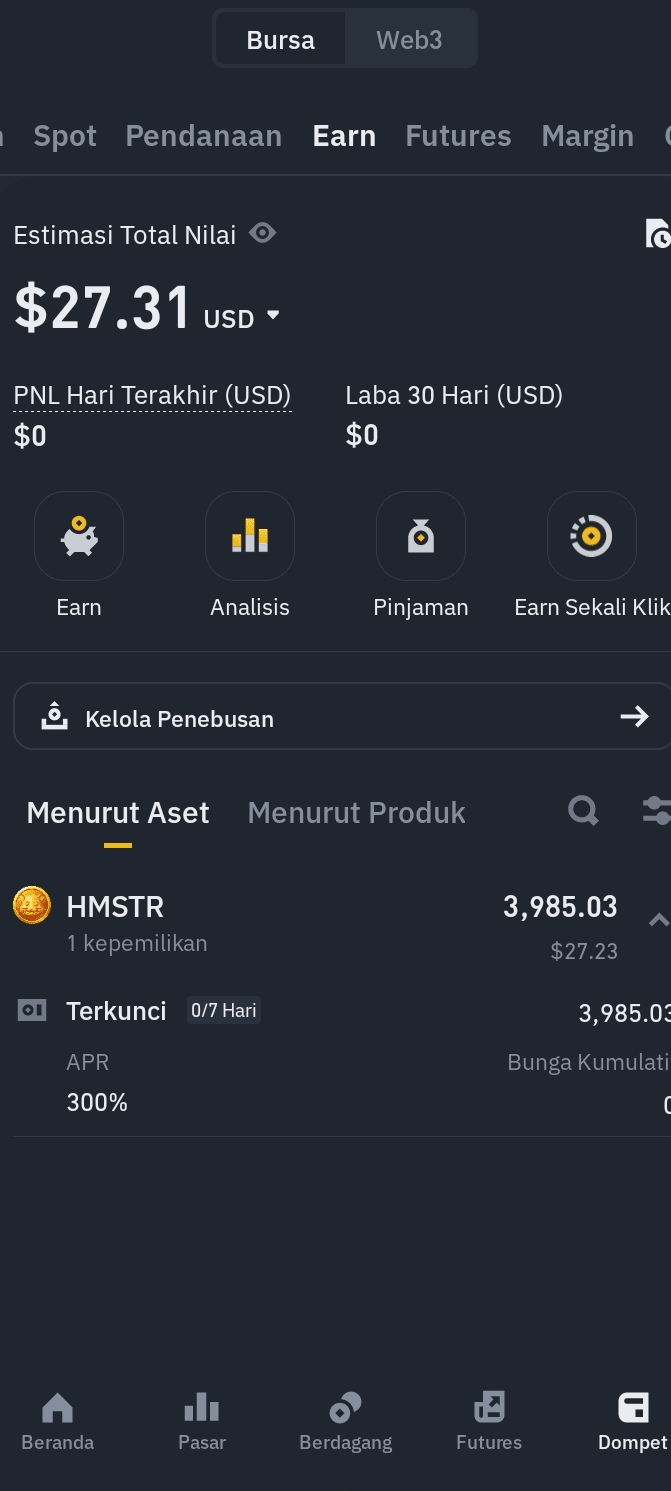671x1491 pixels.
Task: Open Earn Sekali Klik icon
Action: click(x=591, y=537)
